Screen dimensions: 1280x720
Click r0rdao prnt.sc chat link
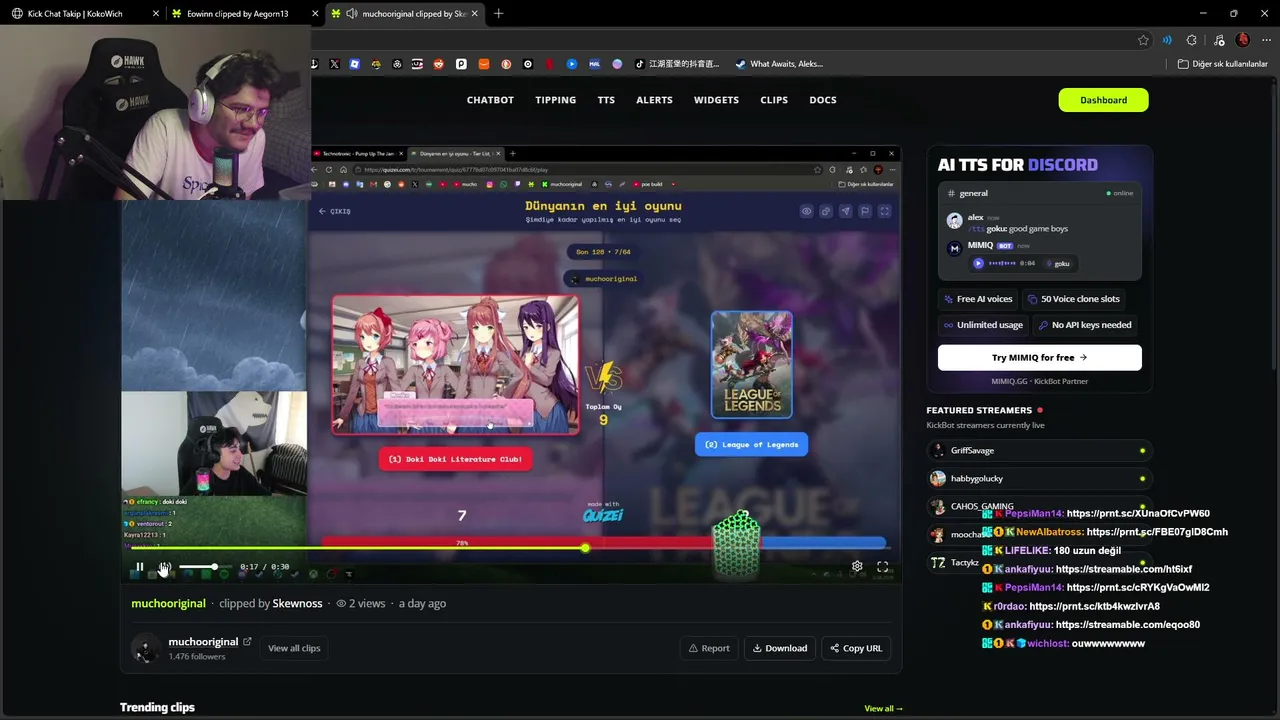(x=1094, y=606)
